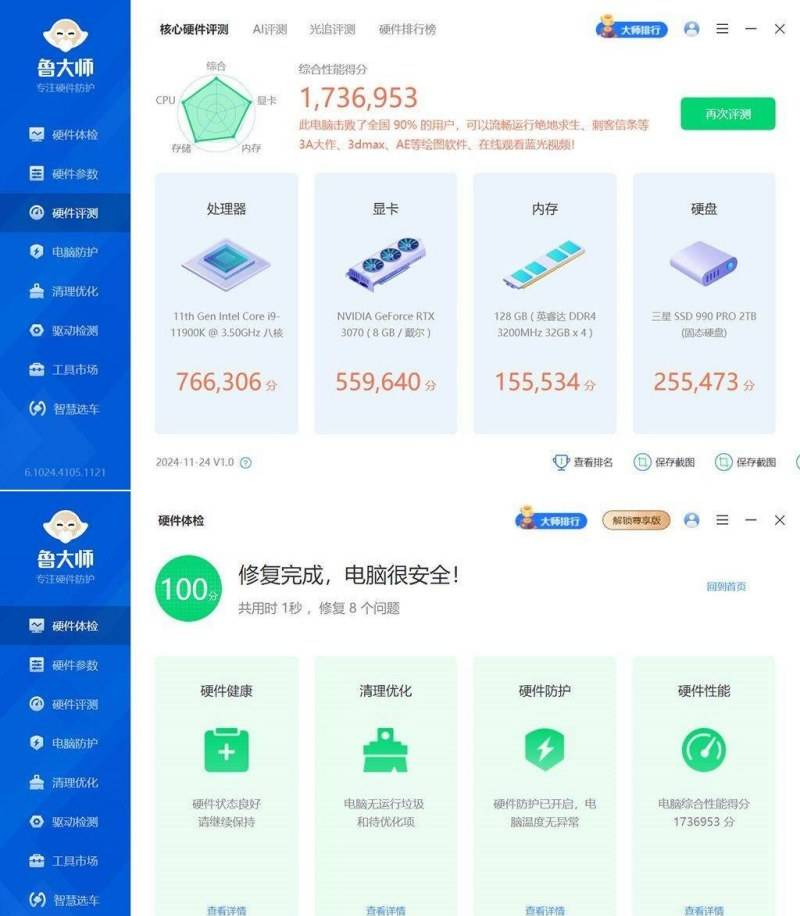Viewport: 800px width, 916px height.
Task: Click 大师排行 badge in the checkup window
Action: coord(551,519)
